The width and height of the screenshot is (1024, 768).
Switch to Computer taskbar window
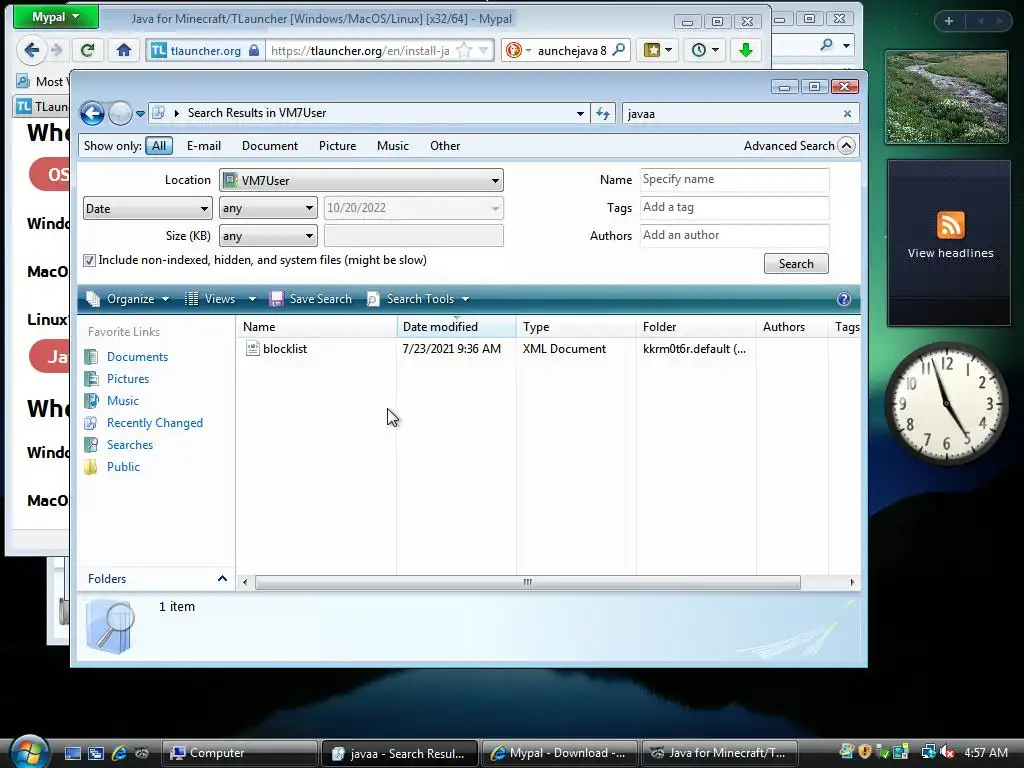[x=239, y=753]
